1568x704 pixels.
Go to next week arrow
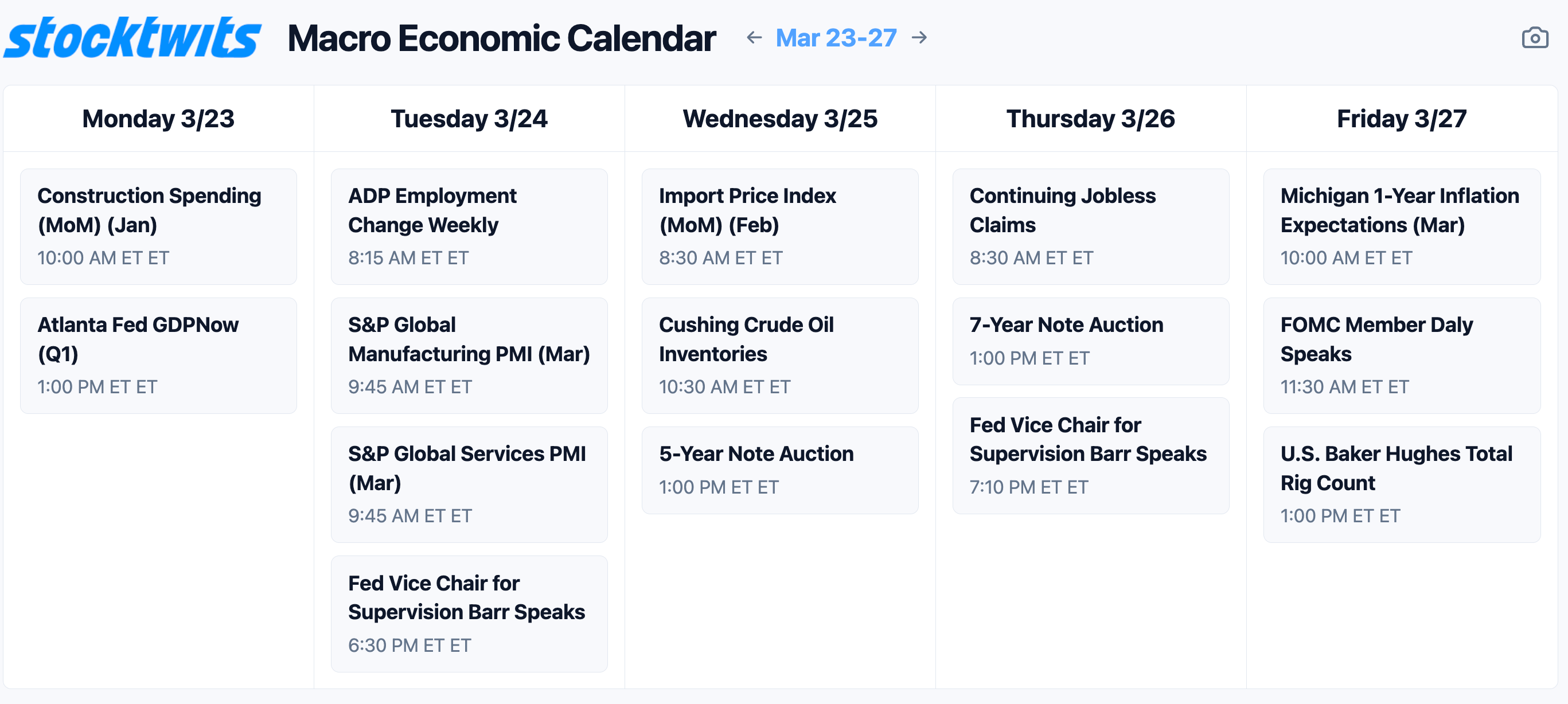[919, 38]
